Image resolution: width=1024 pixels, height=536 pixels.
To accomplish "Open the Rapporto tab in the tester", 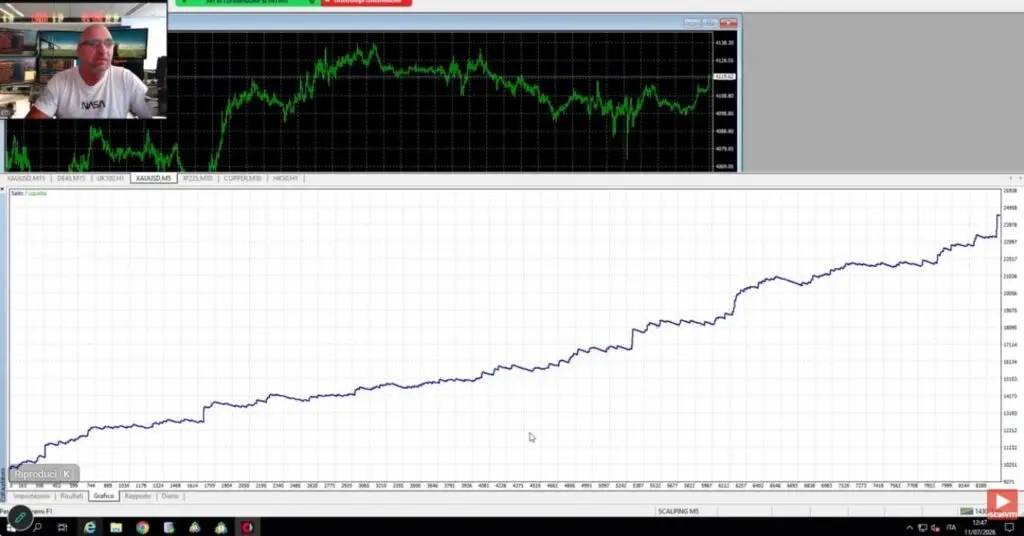I will (138, 496).
